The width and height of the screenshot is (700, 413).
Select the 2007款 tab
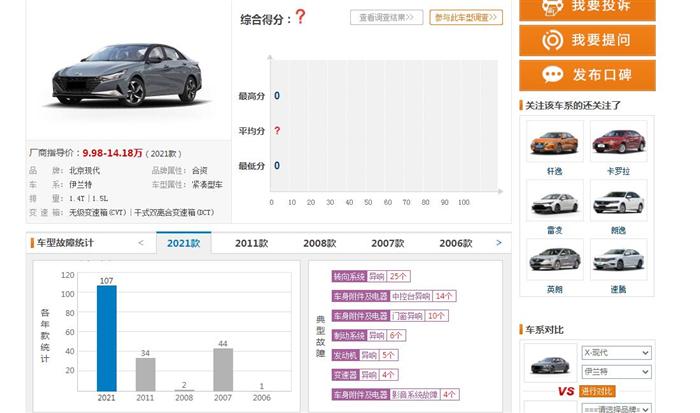388,243
